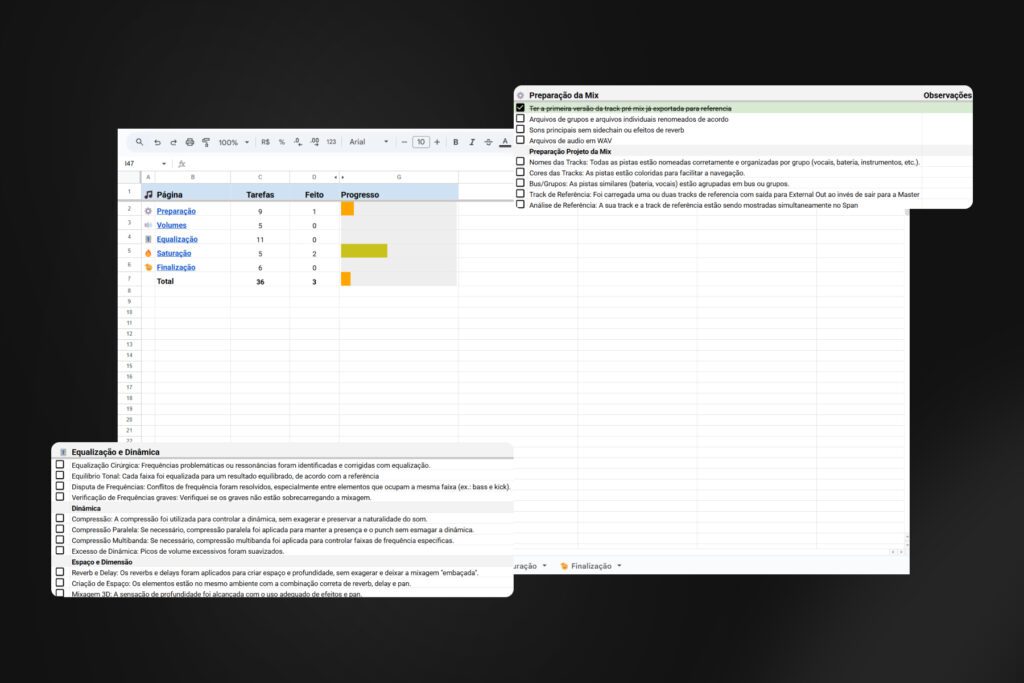The image size is (1024, 683).
Task: Open the zoom 100% dropdown
Action: pyautogui.click(x=234, y=142)
